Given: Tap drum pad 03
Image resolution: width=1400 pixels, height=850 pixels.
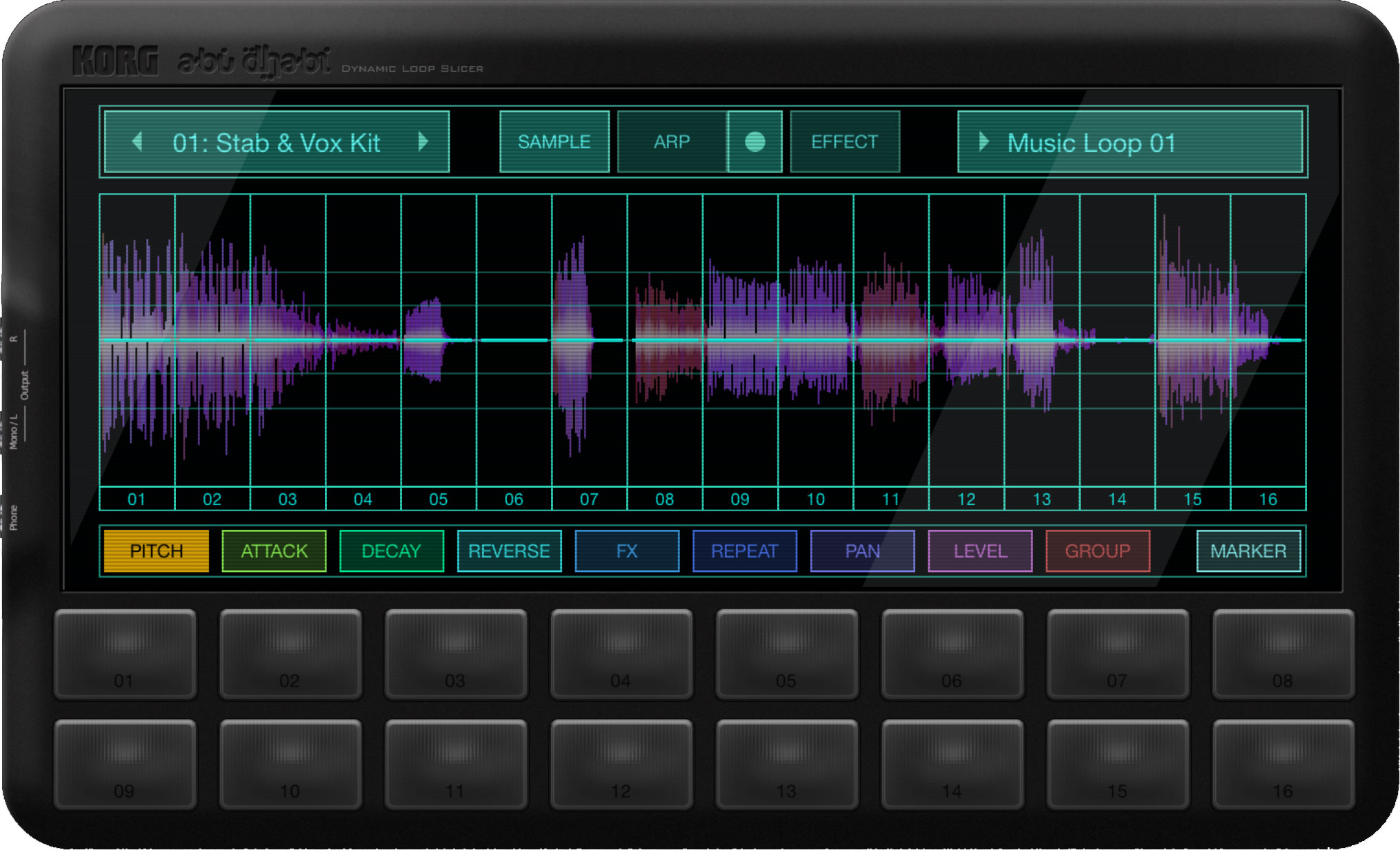Looking at the screenshot, I should tap(456, 653).
